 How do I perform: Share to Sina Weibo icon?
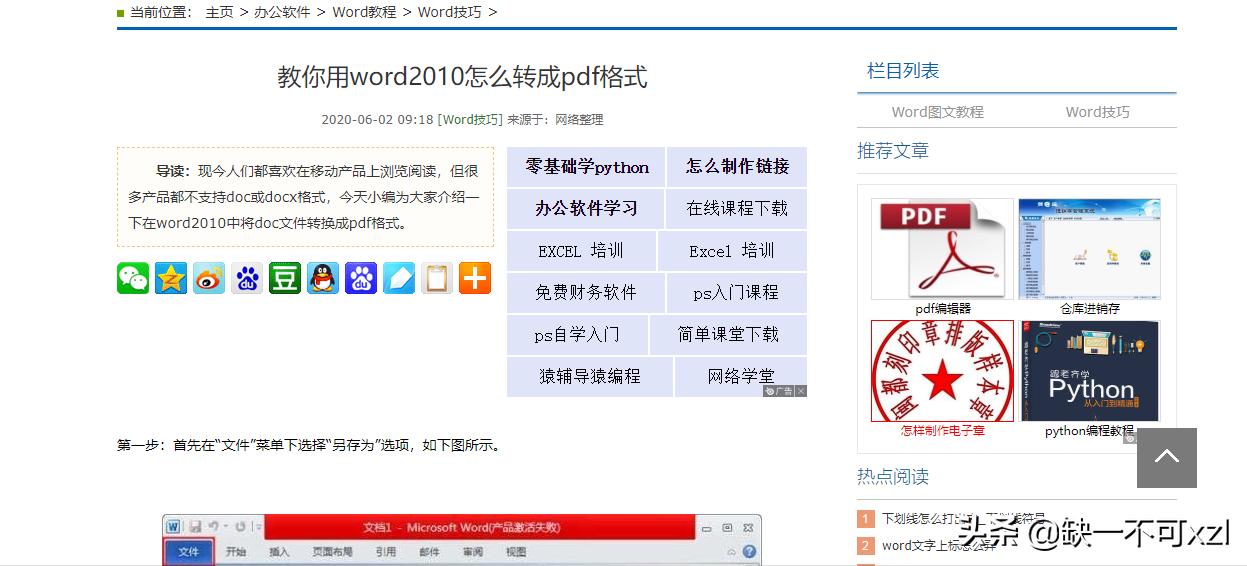click(209, 277)
